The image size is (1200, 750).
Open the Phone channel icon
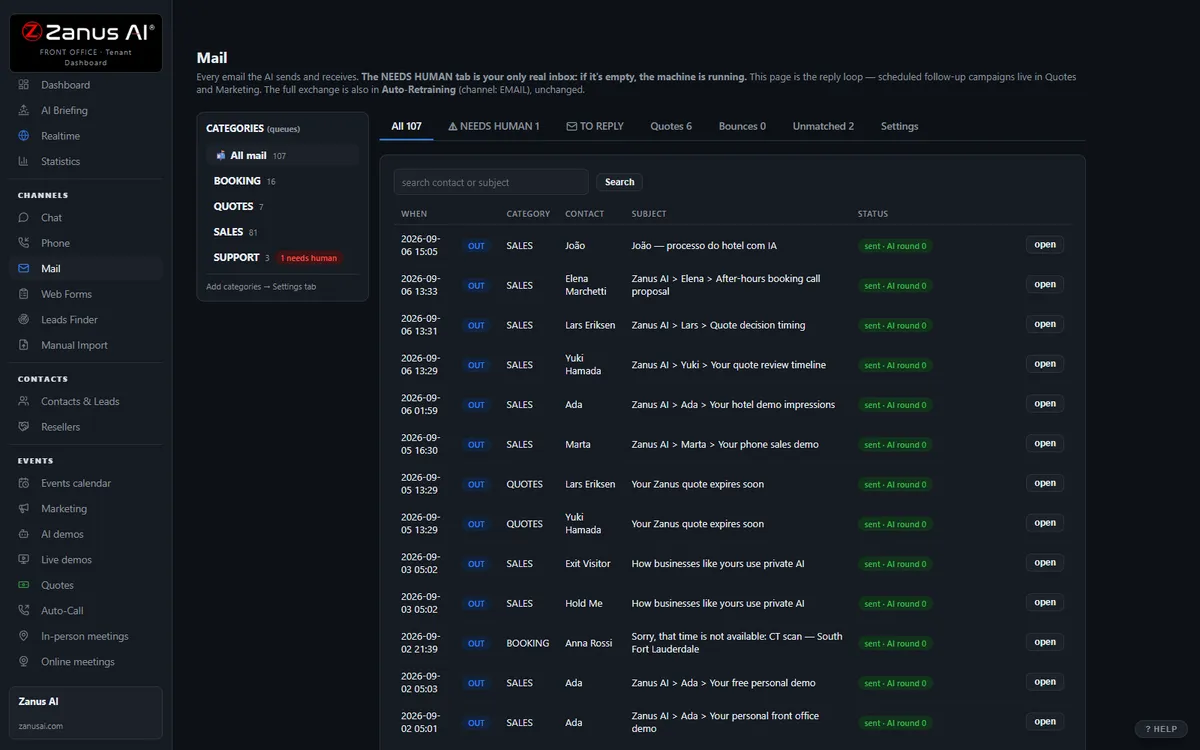(24, 243)
